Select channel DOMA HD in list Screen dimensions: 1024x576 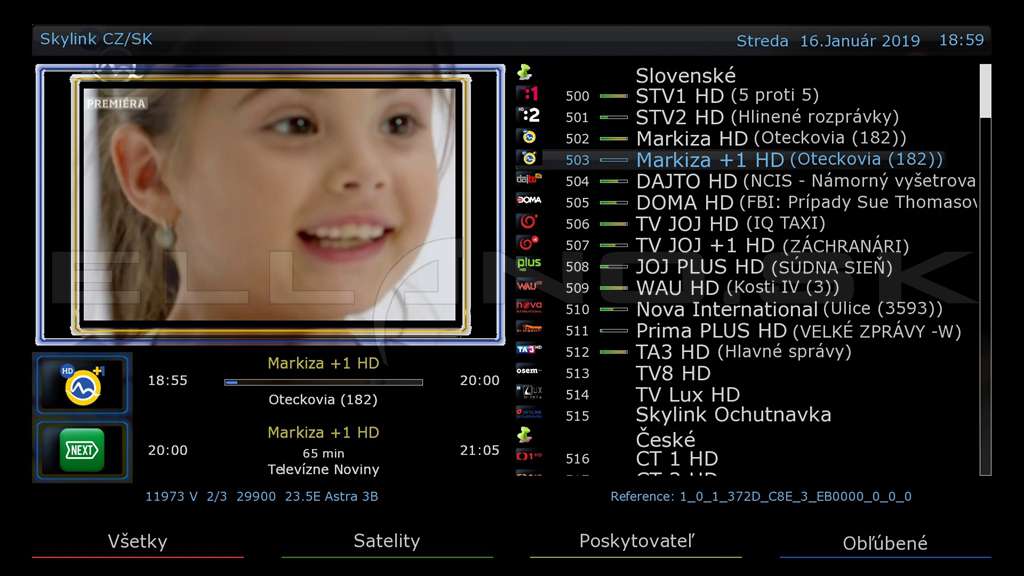click(x=746, y=202)
